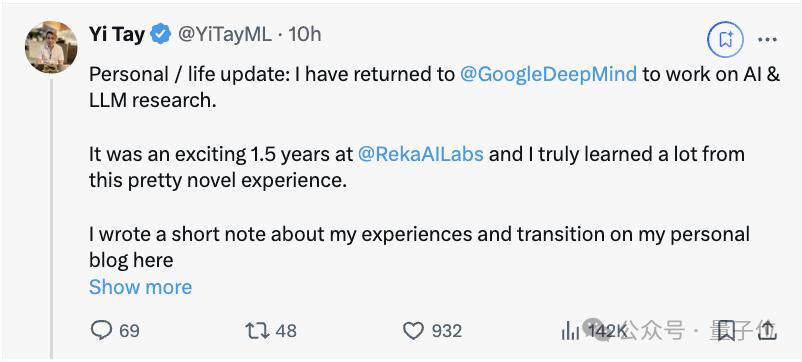Like the tweet with the heart icon
Viewport: 802px width, 362px height.
[x=413, y=331]
